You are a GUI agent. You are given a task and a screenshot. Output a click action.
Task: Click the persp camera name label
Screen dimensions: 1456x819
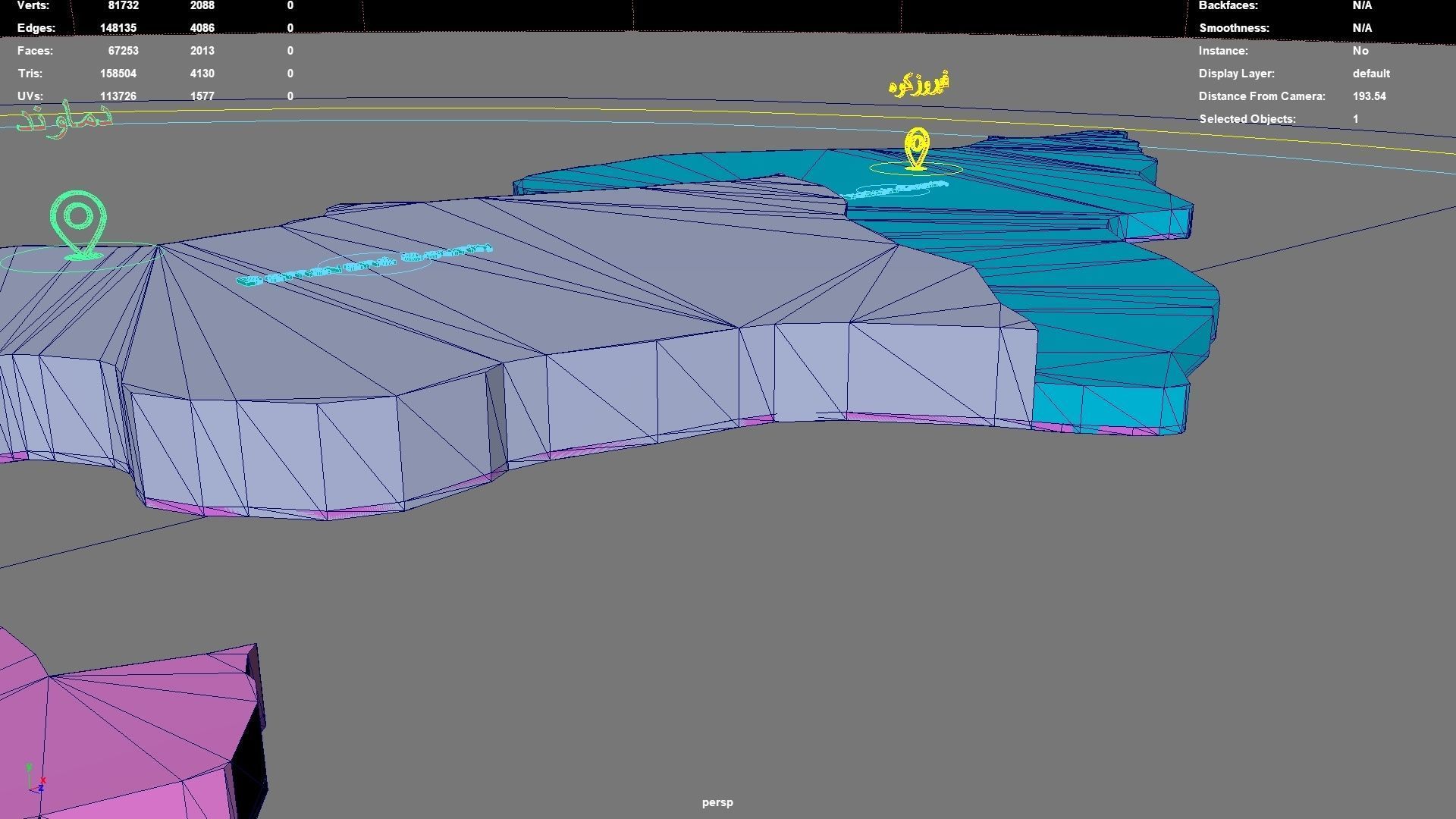pyautogui.click(x=717, y=802)
